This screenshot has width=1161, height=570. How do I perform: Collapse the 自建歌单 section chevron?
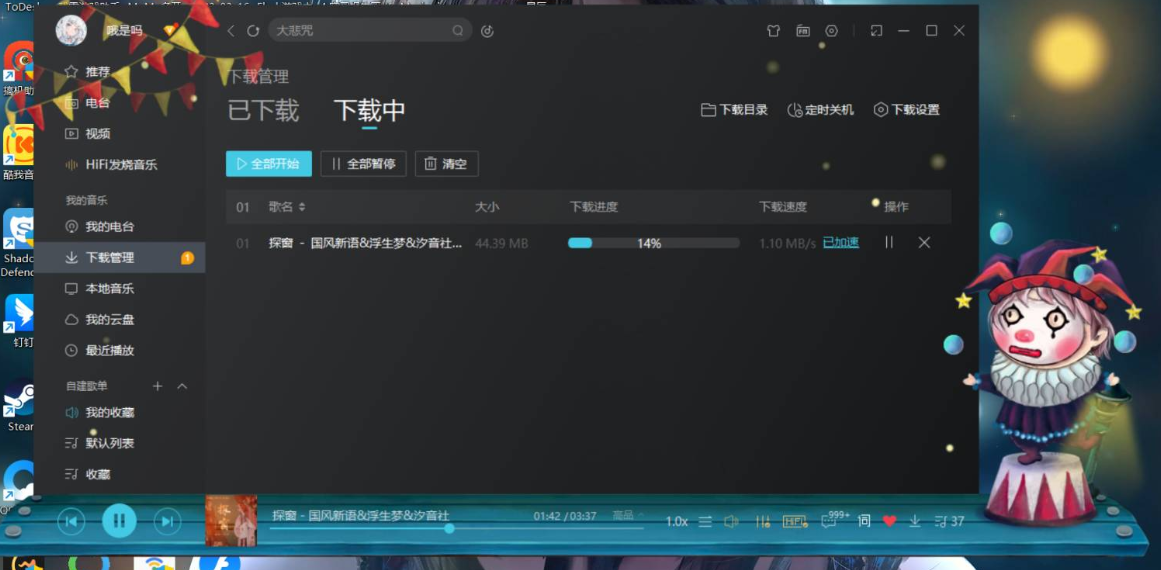click(x=182, y=386)
